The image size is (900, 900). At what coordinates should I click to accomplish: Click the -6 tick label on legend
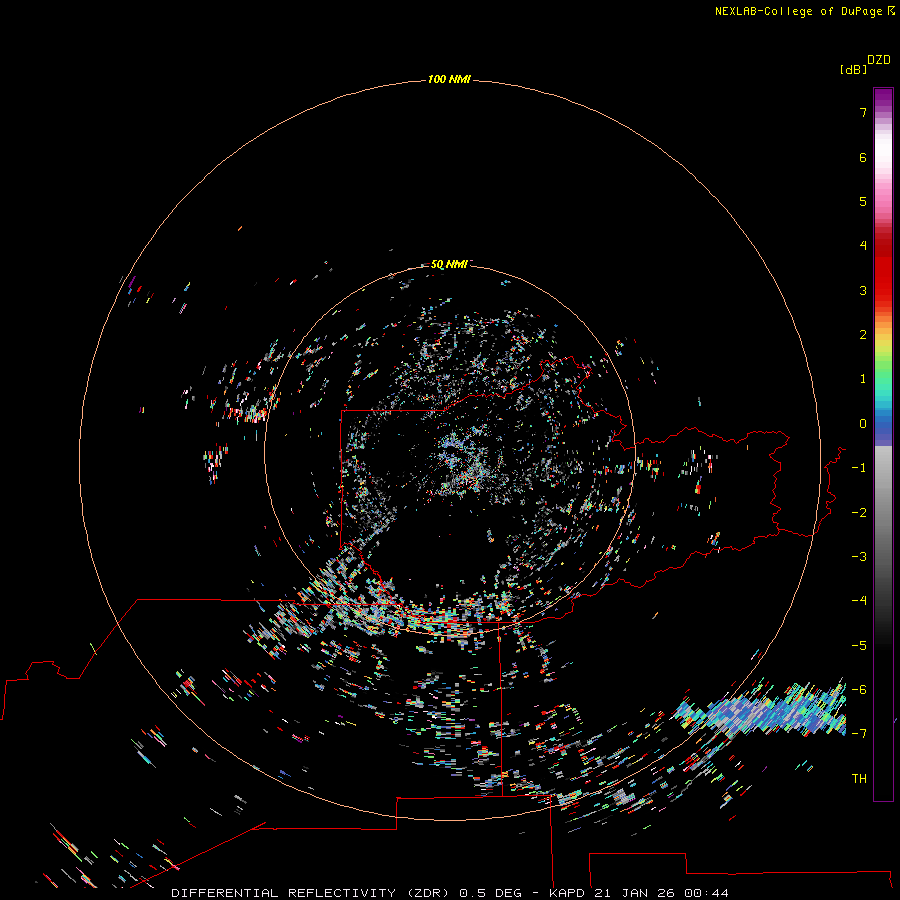(x=859, y=690)
